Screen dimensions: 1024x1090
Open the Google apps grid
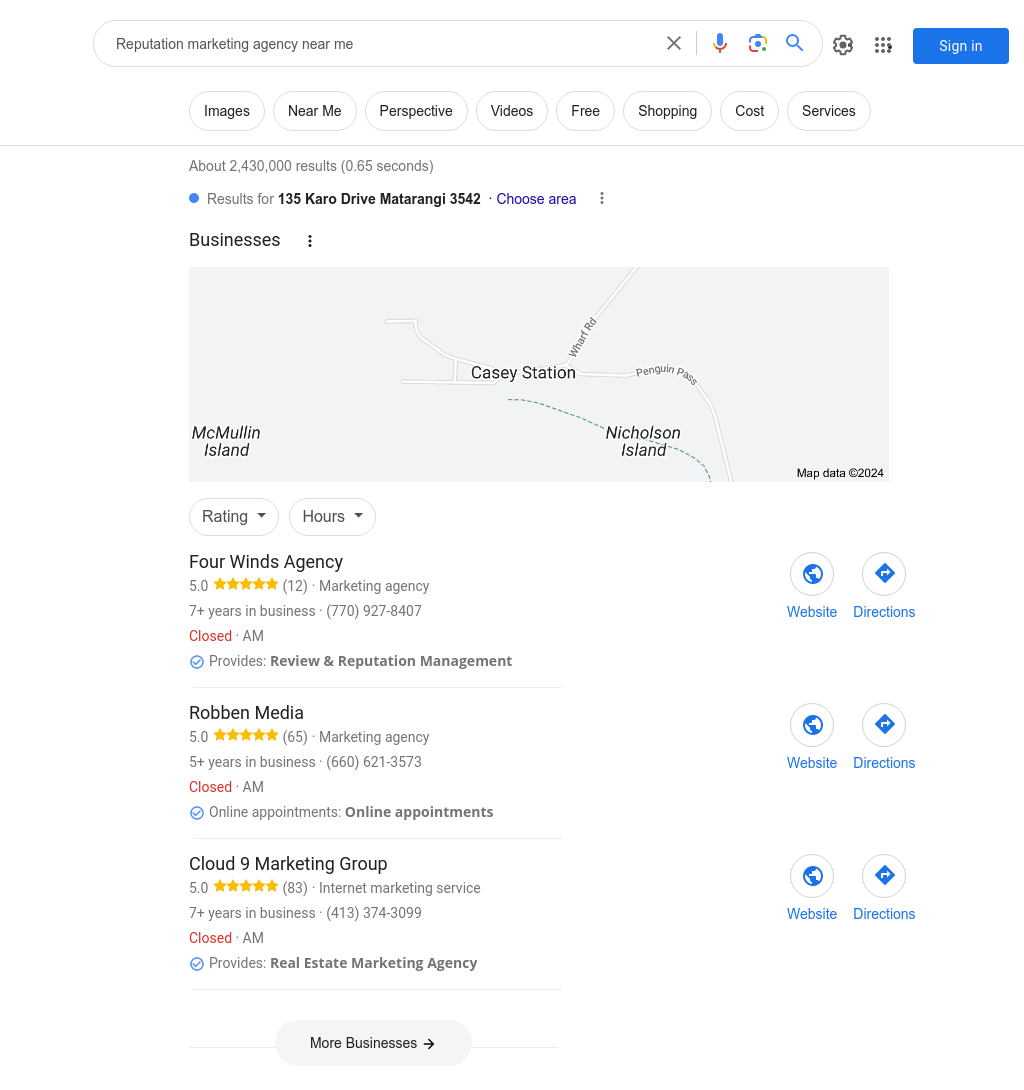[883, 45]
